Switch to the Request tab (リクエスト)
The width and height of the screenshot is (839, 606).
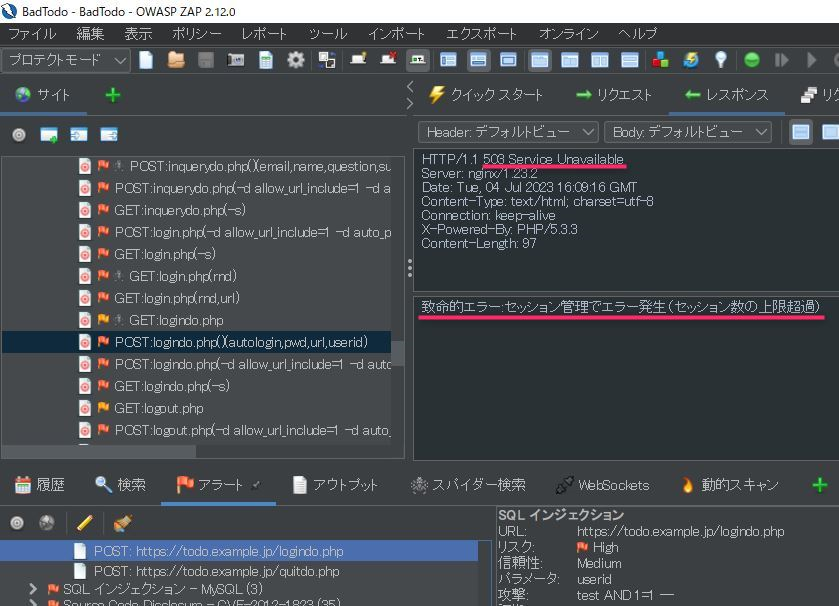[x=614, y=95]
